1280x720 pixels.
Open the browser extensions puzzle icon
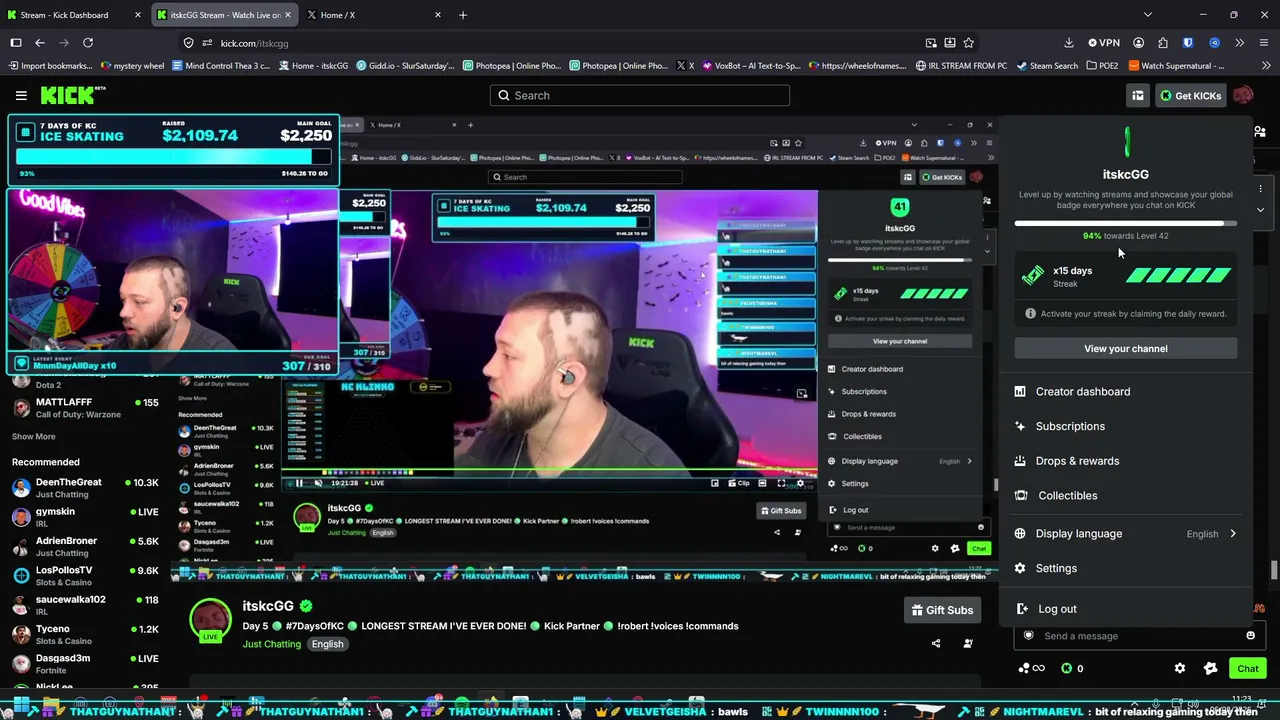pyautogui.click(x=1163, y=43)
